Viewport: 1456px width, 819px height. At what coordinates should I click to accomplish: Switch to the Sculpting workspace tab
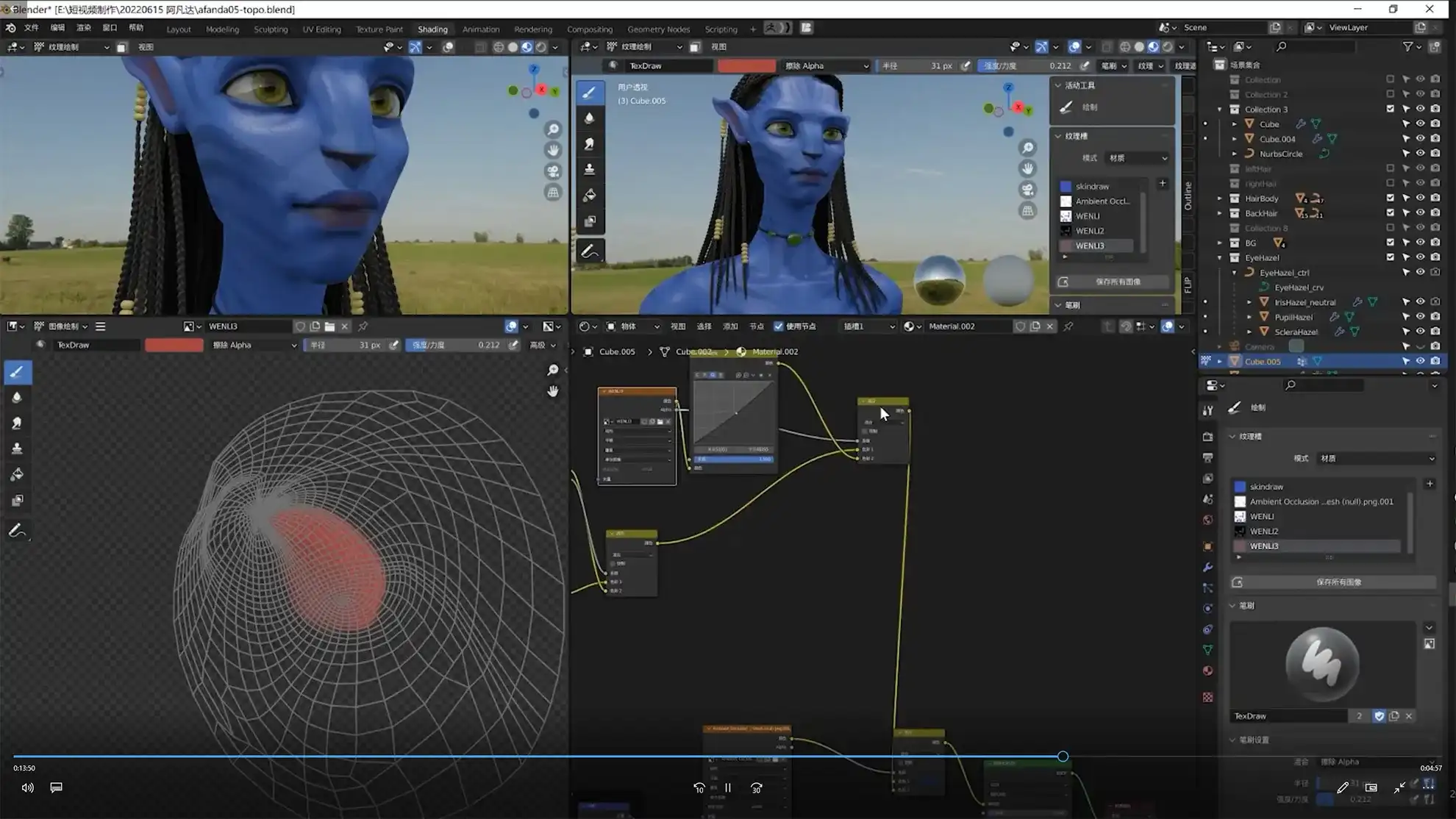pos(271,29)
